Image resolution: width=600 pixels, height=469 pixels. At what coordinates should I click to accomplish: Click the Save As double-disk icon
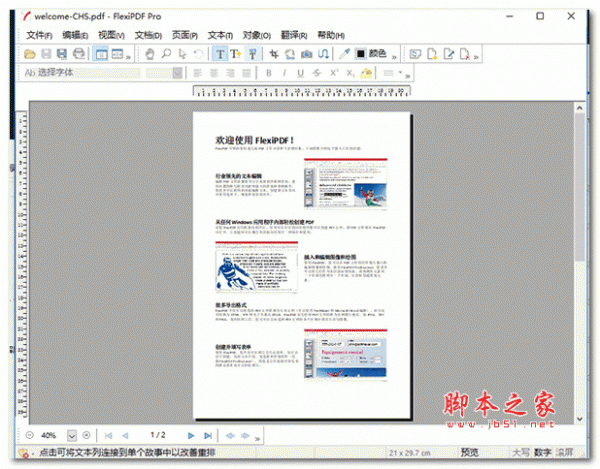point(62,54)
